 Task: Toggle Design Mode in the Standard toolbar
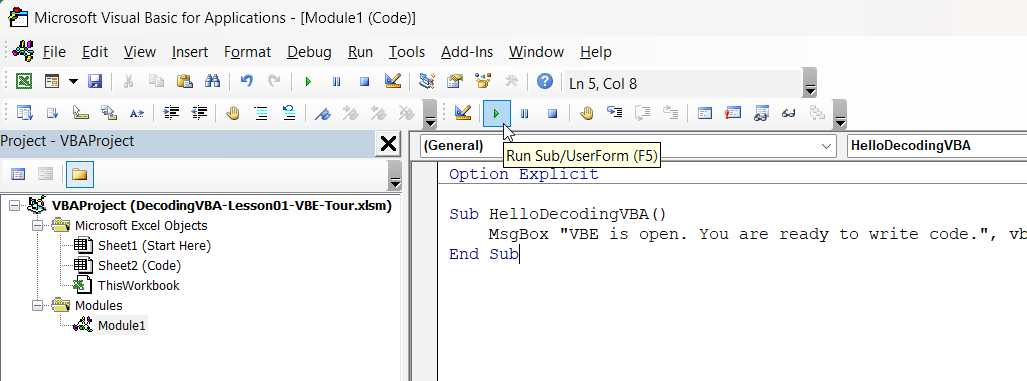point(392,81)
